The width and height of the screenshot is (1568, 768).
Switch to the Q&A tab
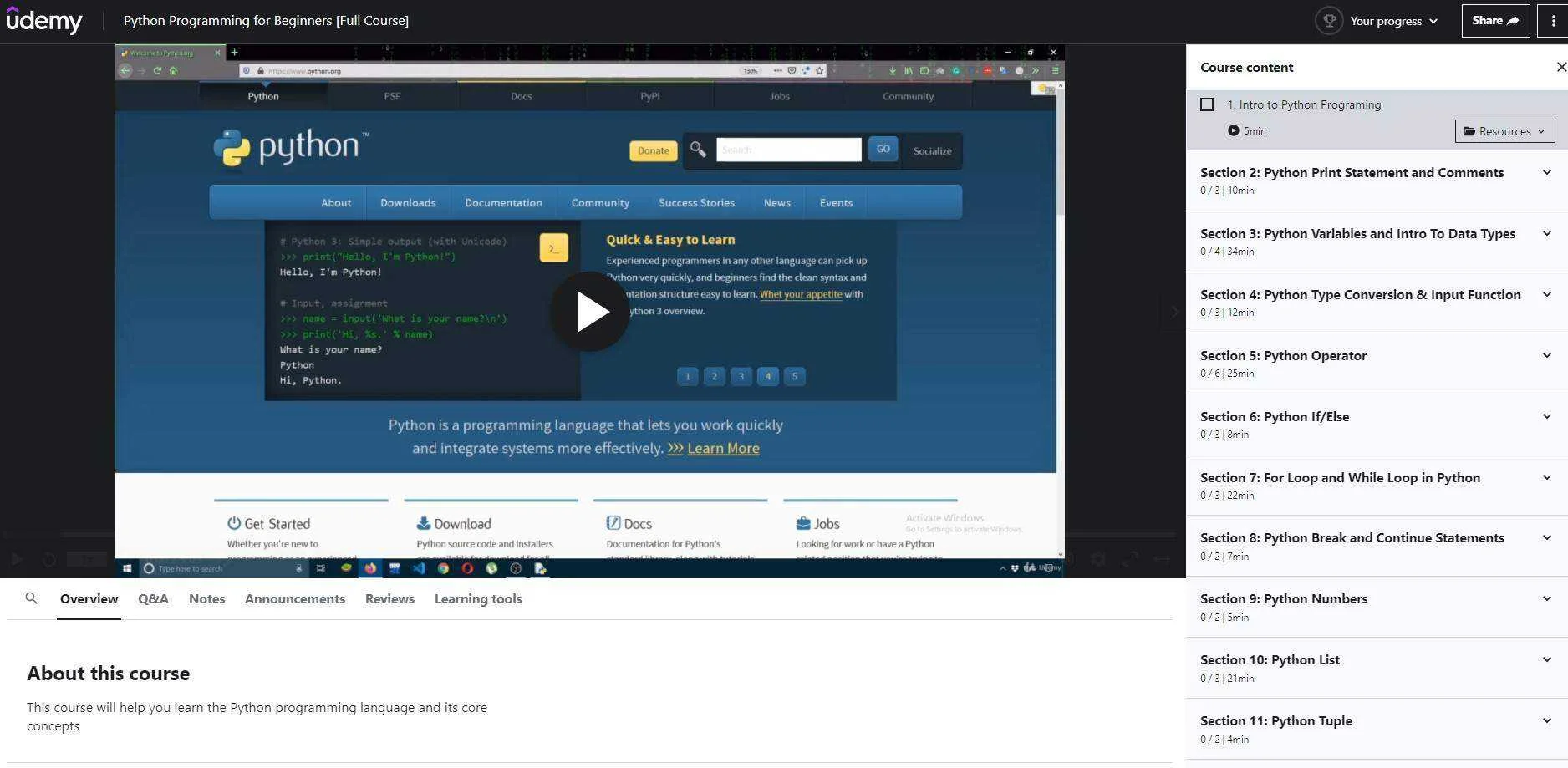point(153,598)
